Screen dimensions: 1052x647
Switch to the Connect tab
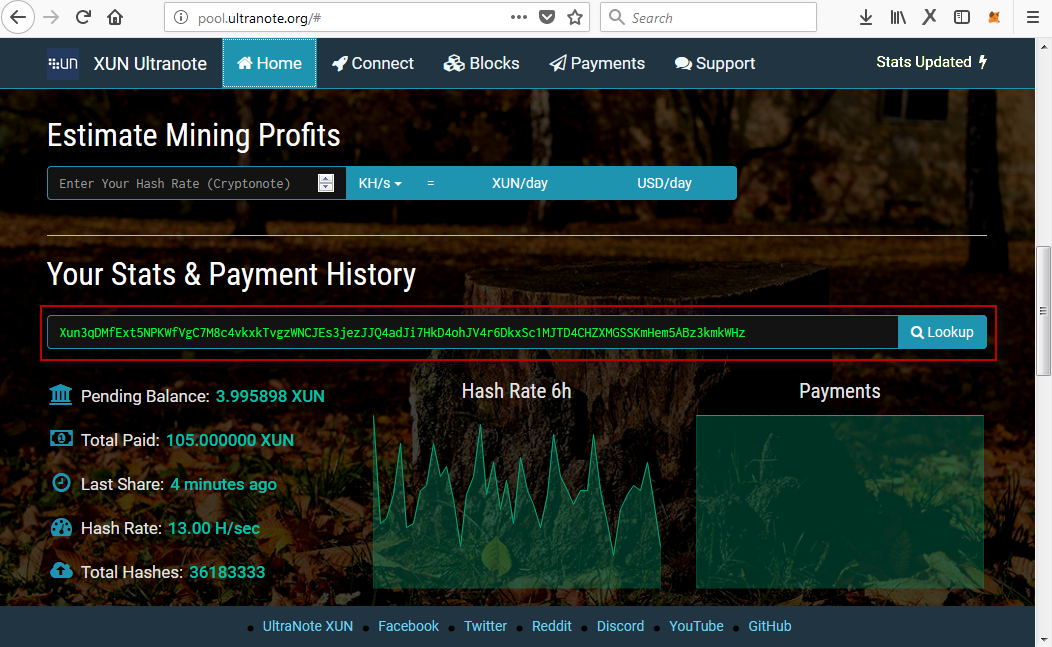point(373,63)
